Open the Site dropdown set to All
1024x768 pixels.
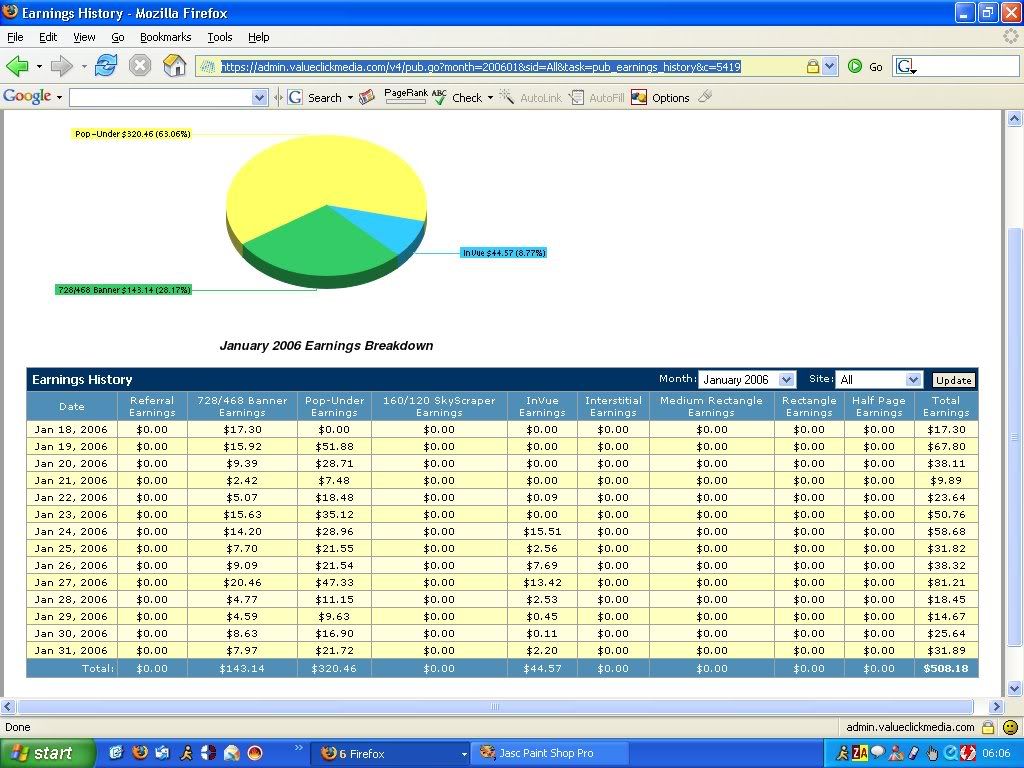click(x=912, y=380)
